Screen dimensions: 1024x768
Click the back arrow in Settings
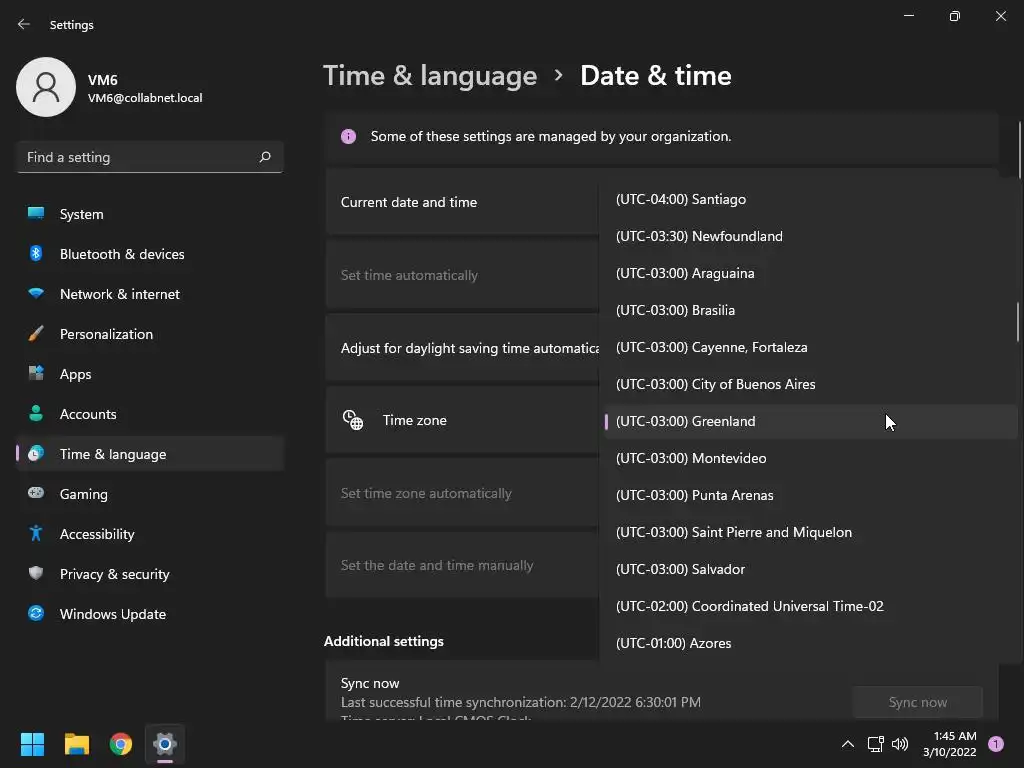click(24, 24)
